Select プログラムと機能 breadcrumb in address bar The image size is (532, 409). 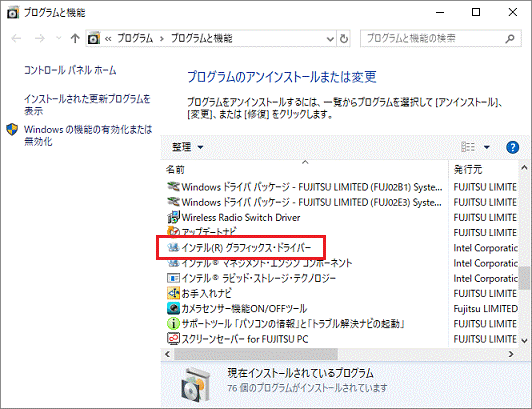click(x=202, y=38)
